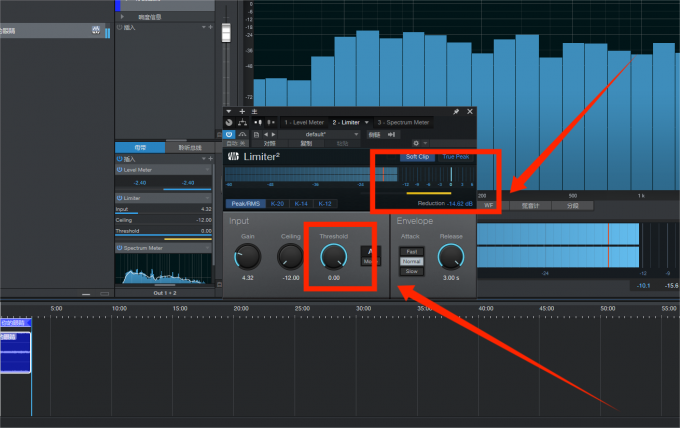680x428 pixels.
Task: Enable Soft Clip on the Limiter
Action: tap(418, 157)
